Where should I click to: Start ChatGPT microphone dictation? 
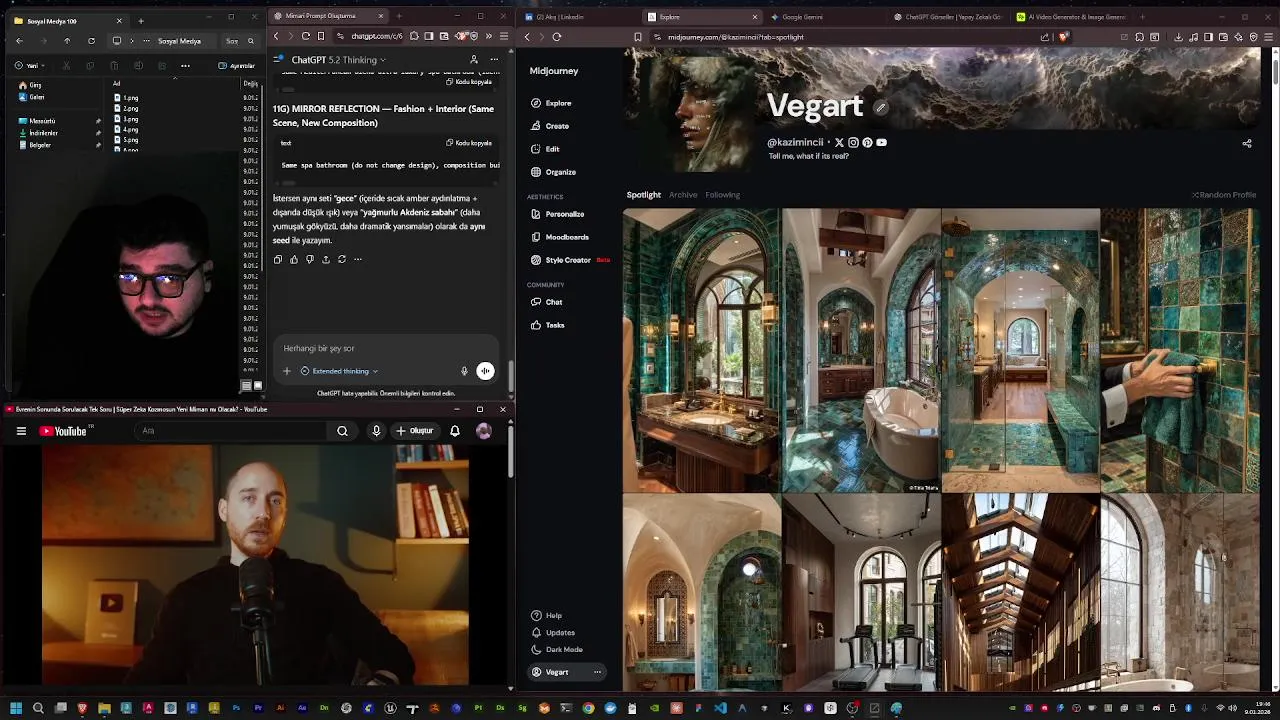tap(464, 371)
